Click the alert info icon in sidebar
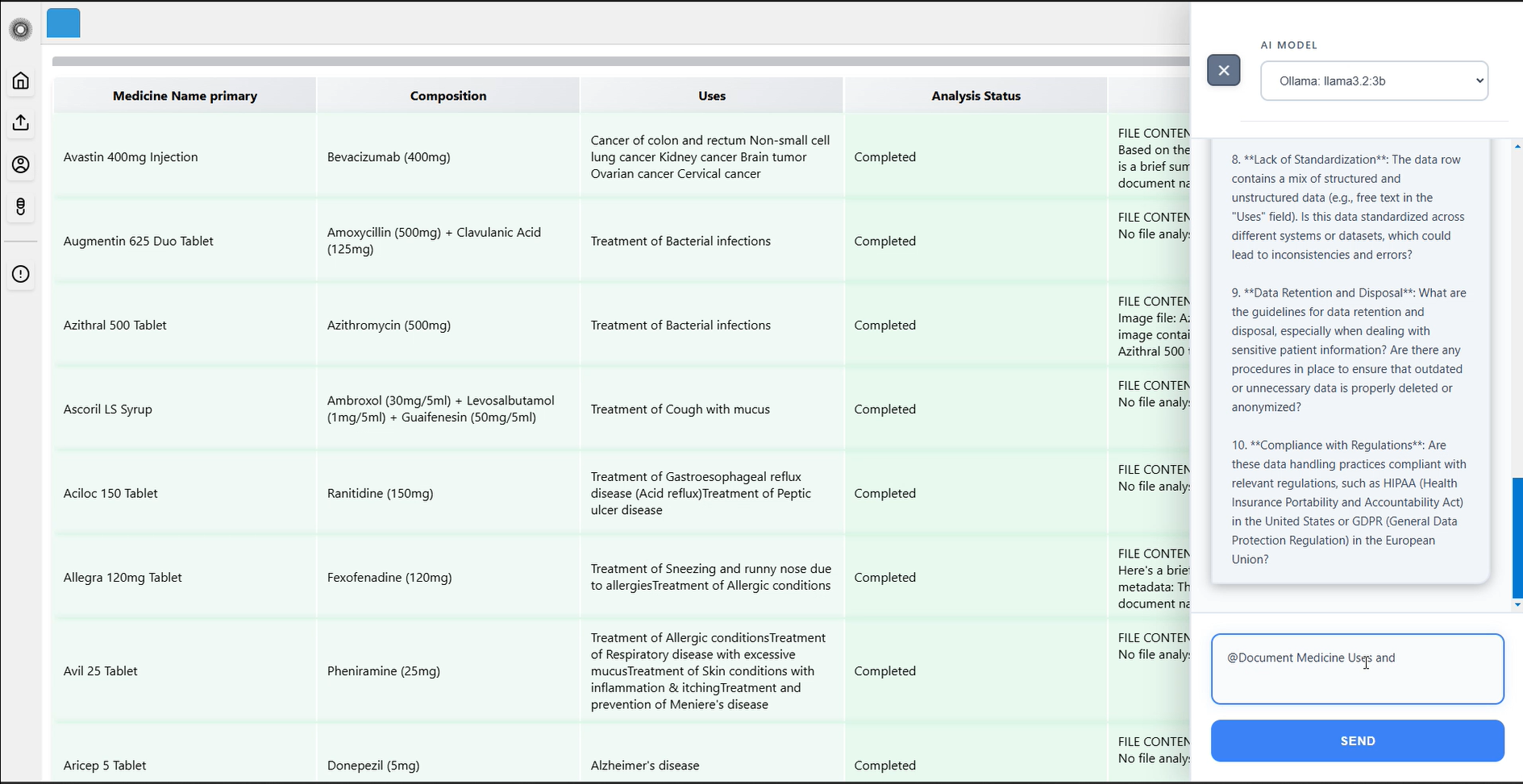 pyautogui.click(x=21, y=274)
